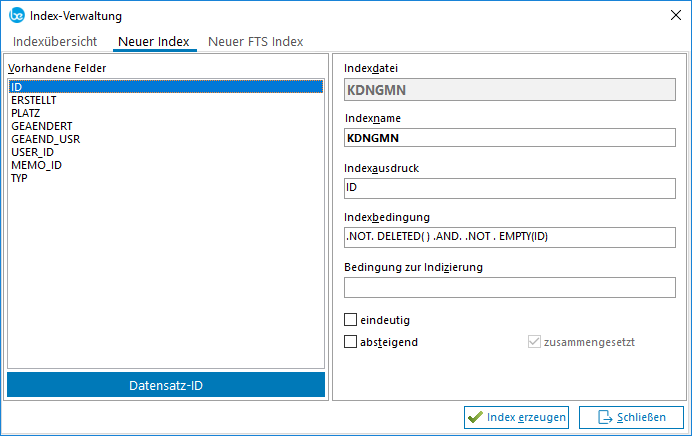Choose MEMO_ID from the list
Screen dimensions: 692x436
(x=36, y=166)
